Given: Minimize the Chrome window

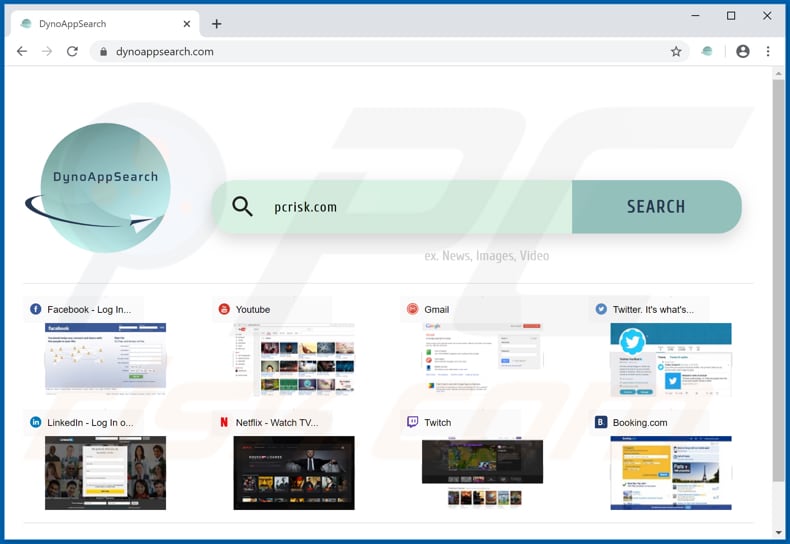Looking at the screenshot, I should click(x=695, y=16).
